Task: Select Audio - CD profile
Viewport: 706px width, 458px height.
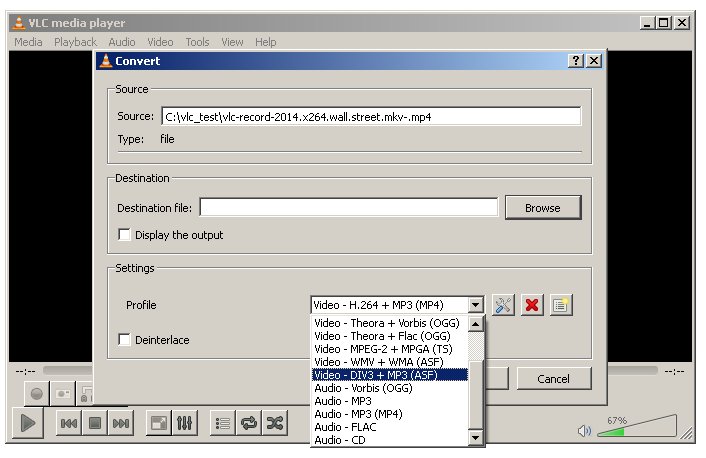Action: pyautogui.click(x=389, y=440)
